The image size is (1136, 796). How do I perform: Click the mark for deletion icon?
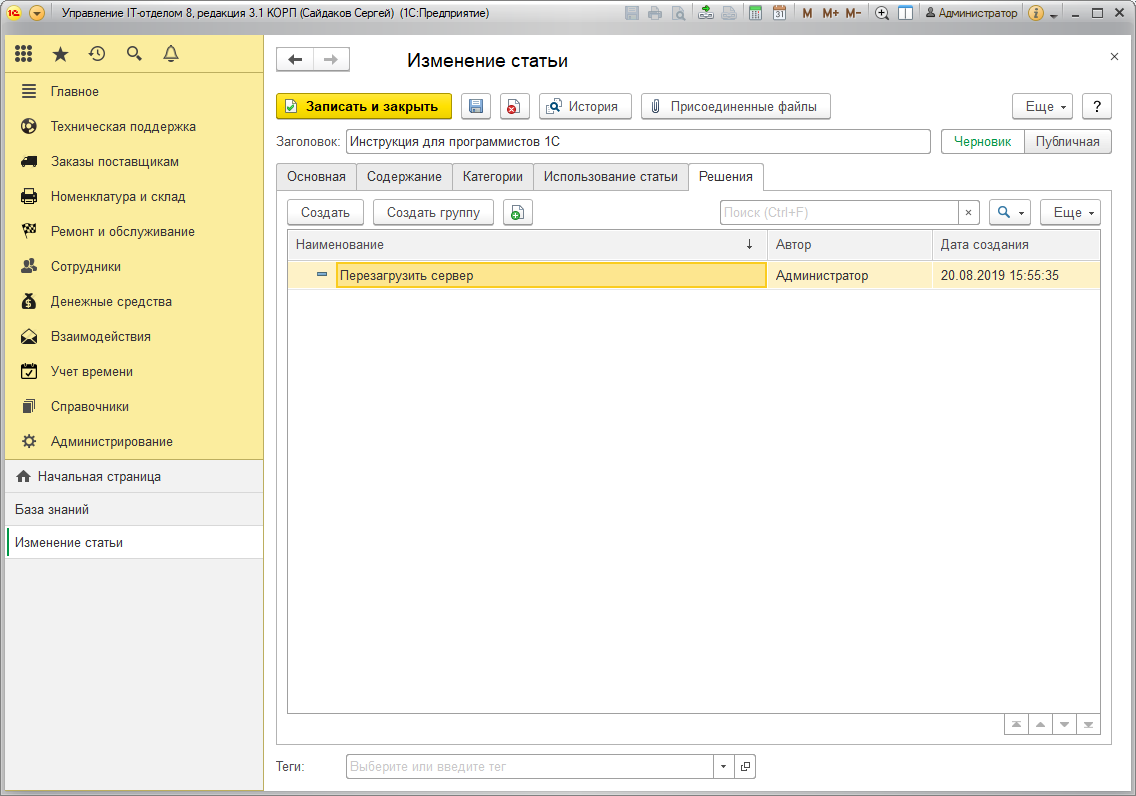point(514,106)
